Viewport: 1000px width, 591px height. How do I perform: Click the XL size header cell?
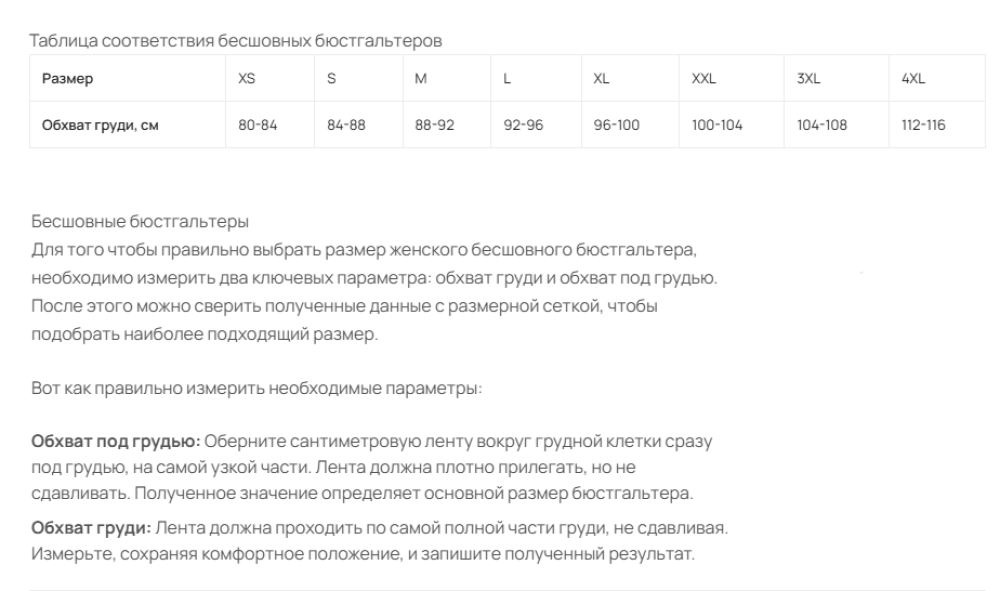(x=630, y=78)
